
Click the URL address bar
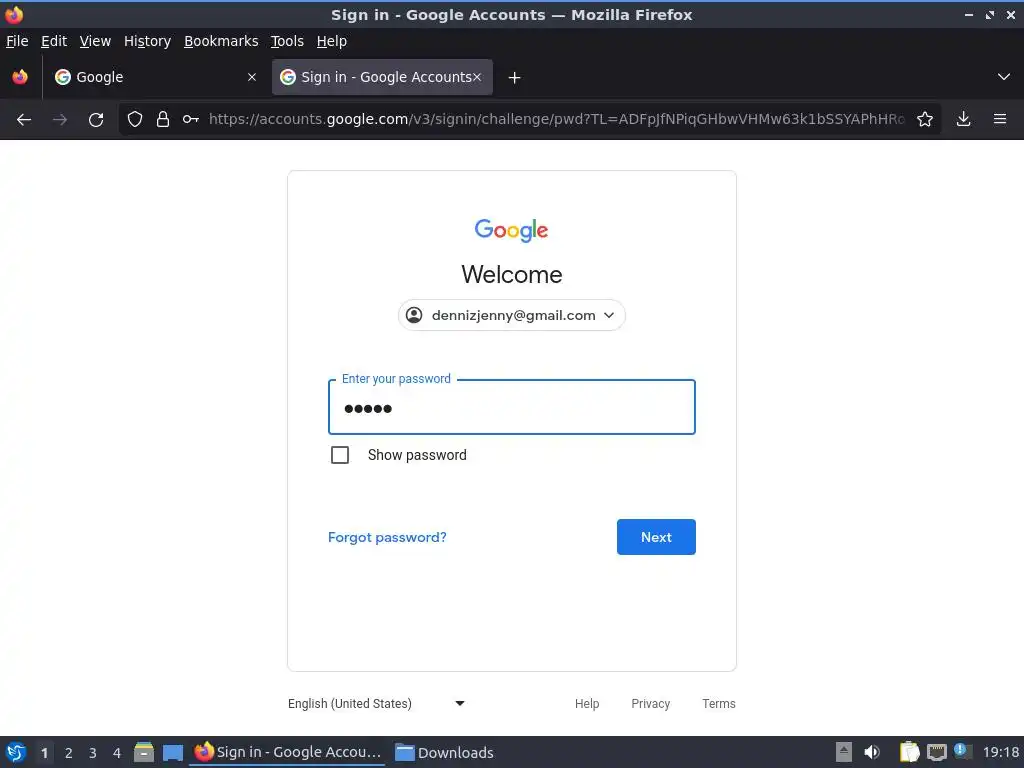click(556, 119)
